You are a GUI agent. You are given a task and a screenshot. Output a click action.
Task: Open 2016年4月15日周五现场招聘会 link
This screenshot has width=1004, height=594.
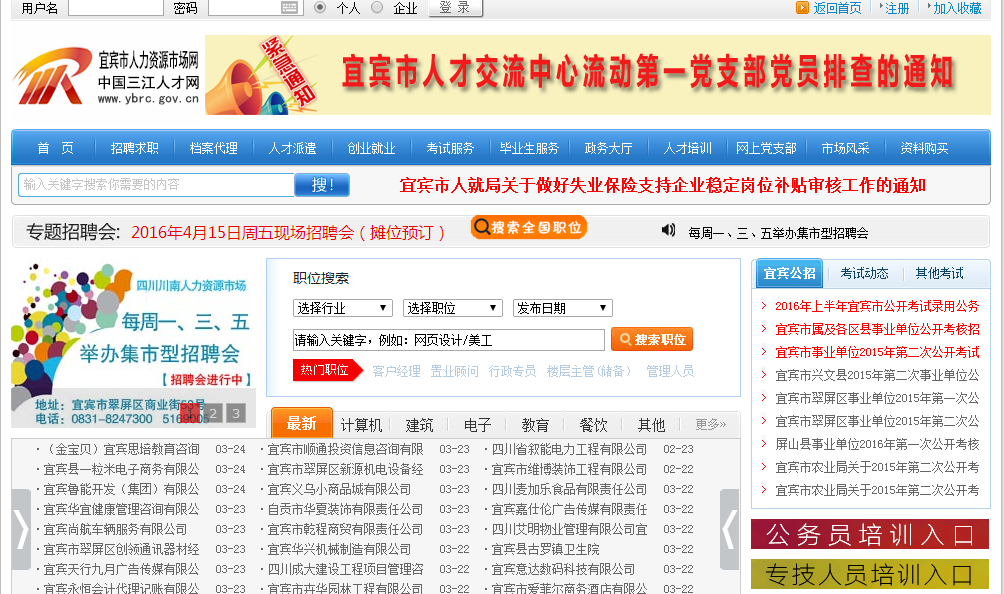[x=288, y=232]
